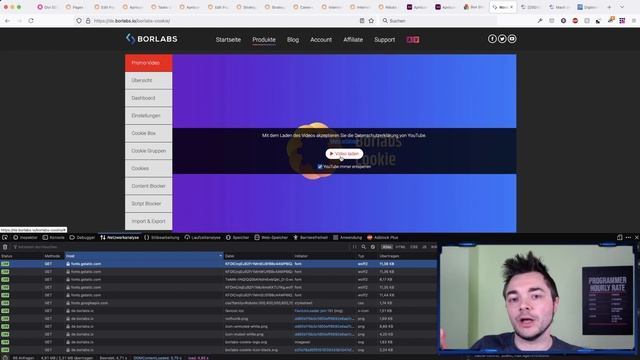
Task: Switch page language with the flag toggle
Action: 413,40
